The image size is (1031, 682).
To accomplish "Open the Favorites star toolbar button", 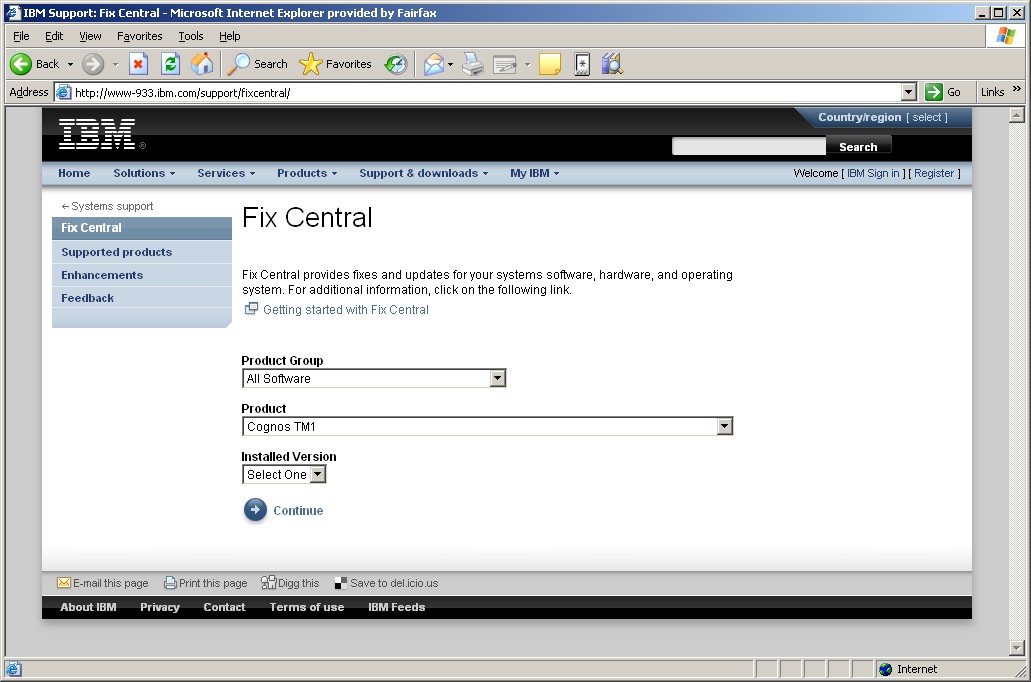I will click(x=336, y=64).
